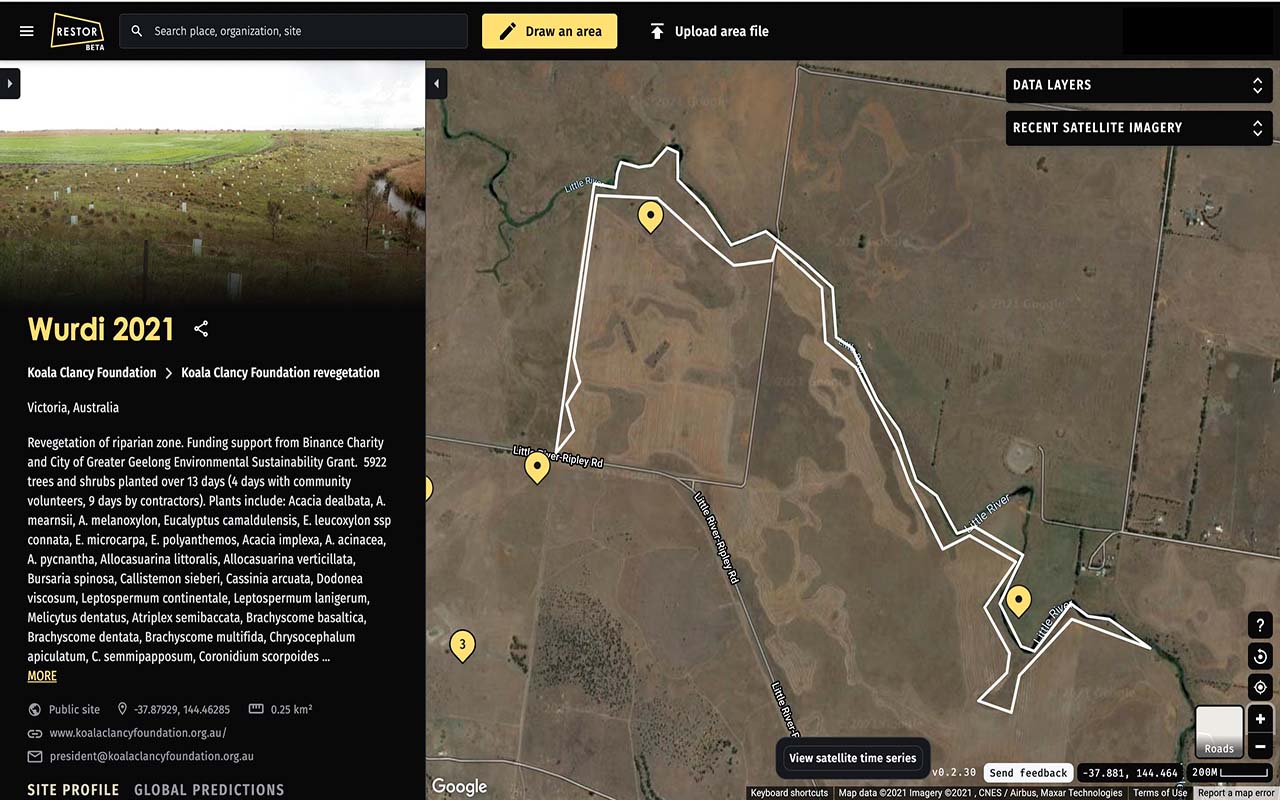Expand description with MORE link
This screenshot has width=1280, height=800.
pyautogui.click(x=42, y=676)
